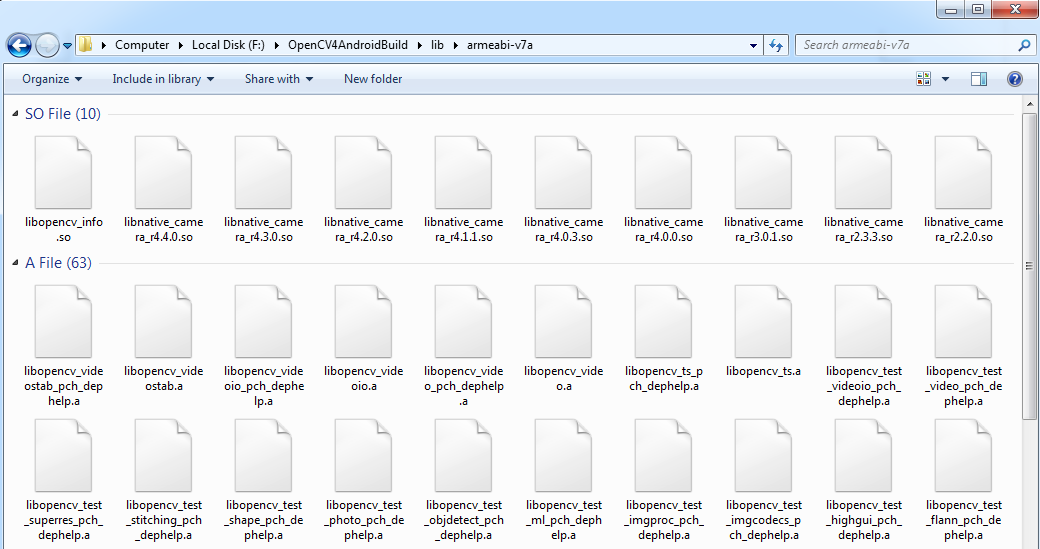The height and width of the screenshot is (549, 1040).
Task: Open the Help question mark icon
Action: pos(1014,79)
